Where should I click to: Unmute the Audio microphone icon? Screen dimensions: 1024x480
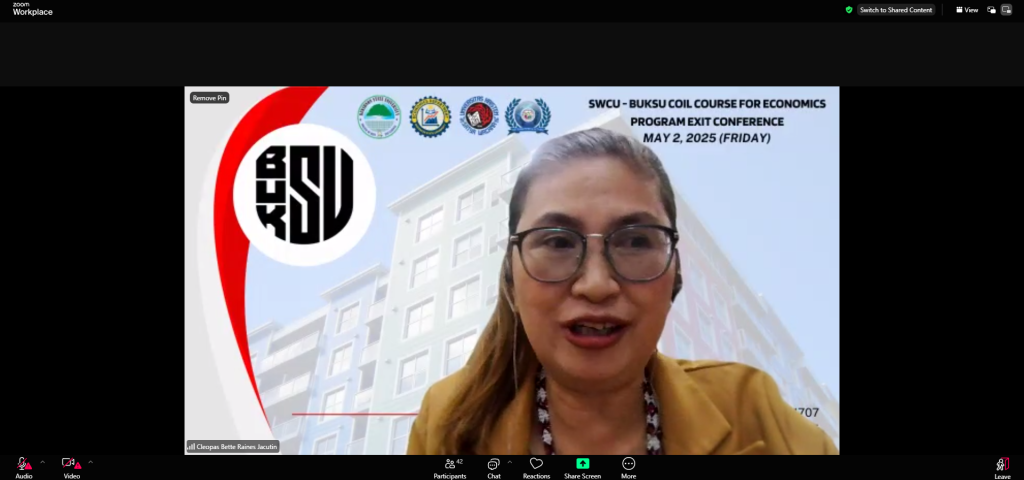pyautogui.click(x=23, y=464)
